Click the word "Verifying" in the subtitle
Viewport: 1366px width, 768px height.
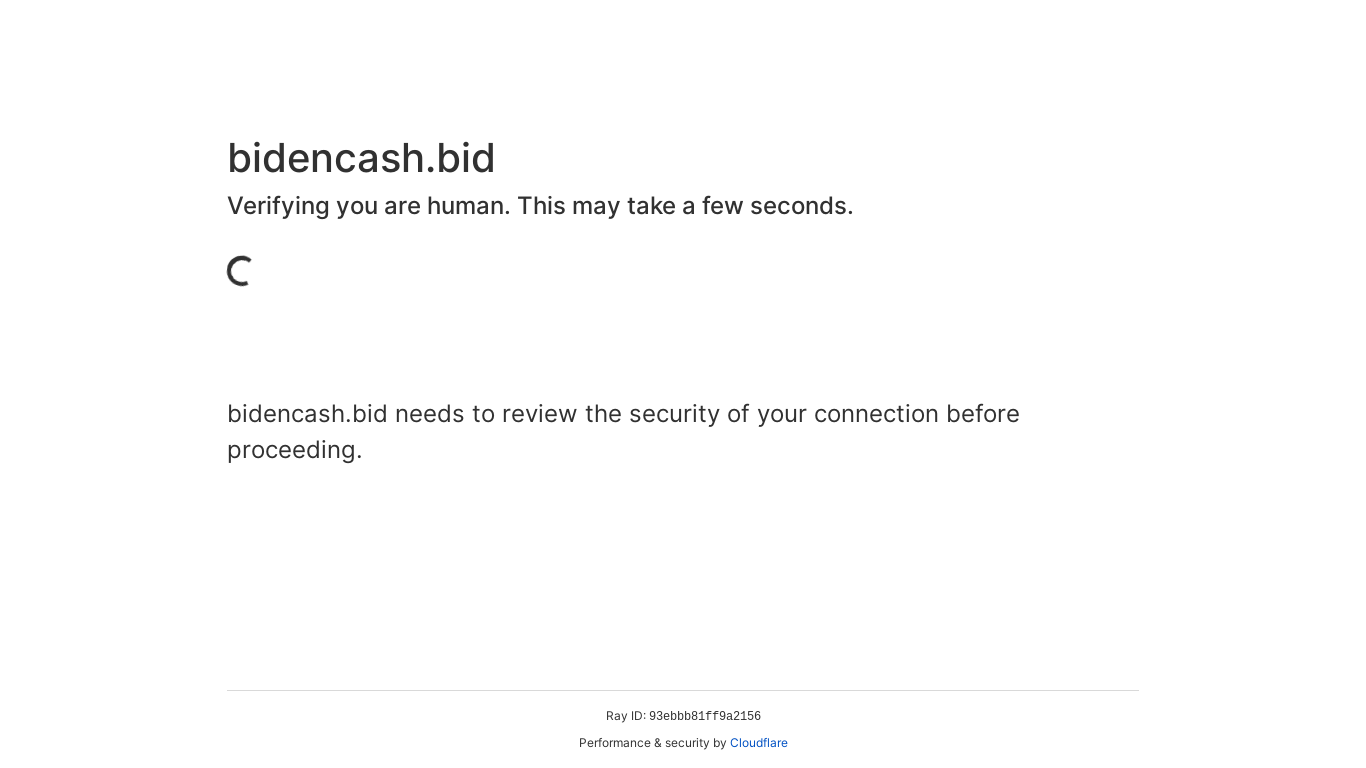[x=278, y=206]
